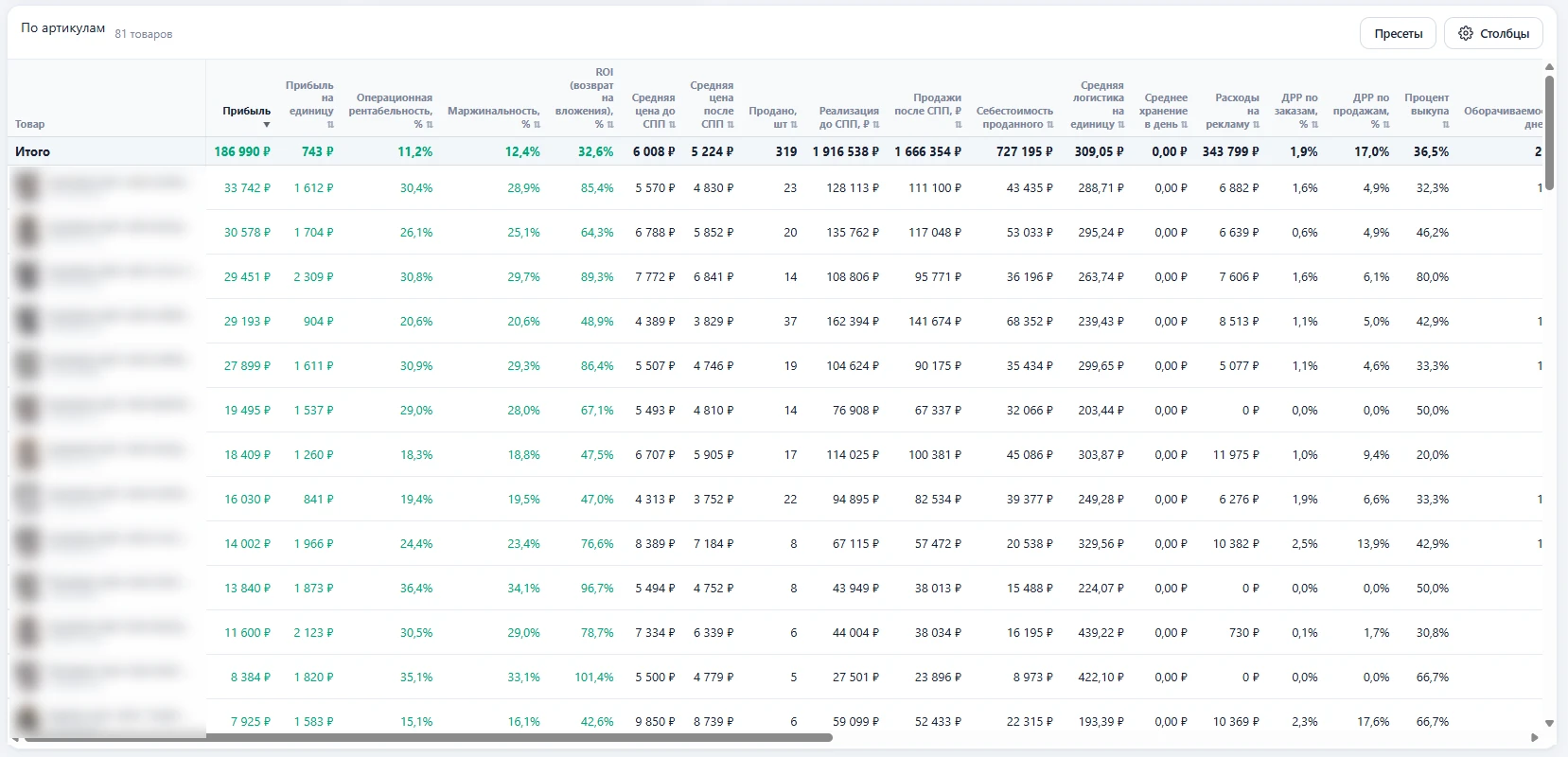Screen dimensions: 1568x757
Task: Sort by Реализация до СПП icon
Action: 876,125
